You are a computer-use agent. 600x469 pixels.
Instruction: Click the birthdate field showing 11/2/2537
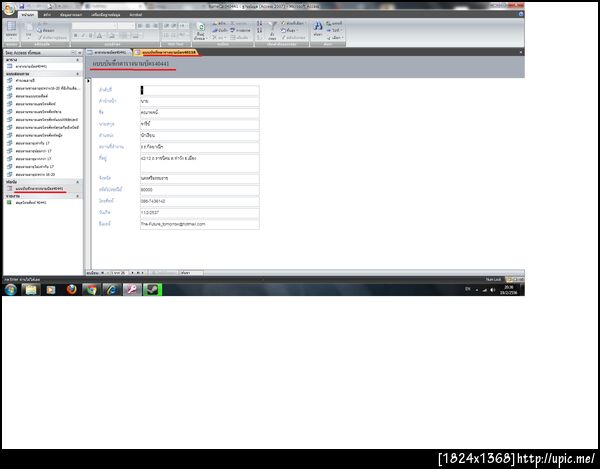tap(199, 213)
